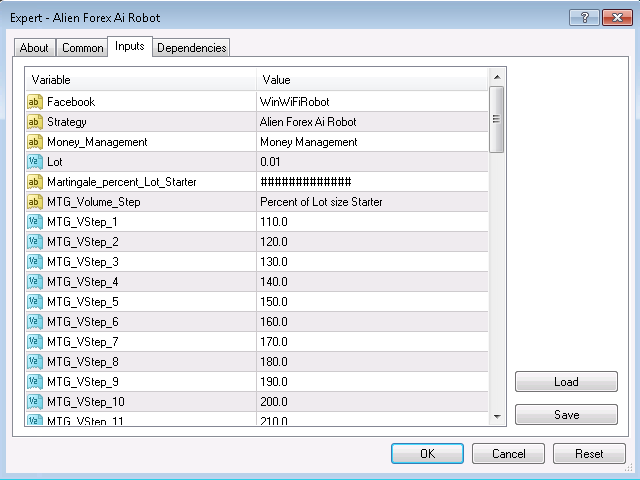Open the About tab

(x=34, y=48)
